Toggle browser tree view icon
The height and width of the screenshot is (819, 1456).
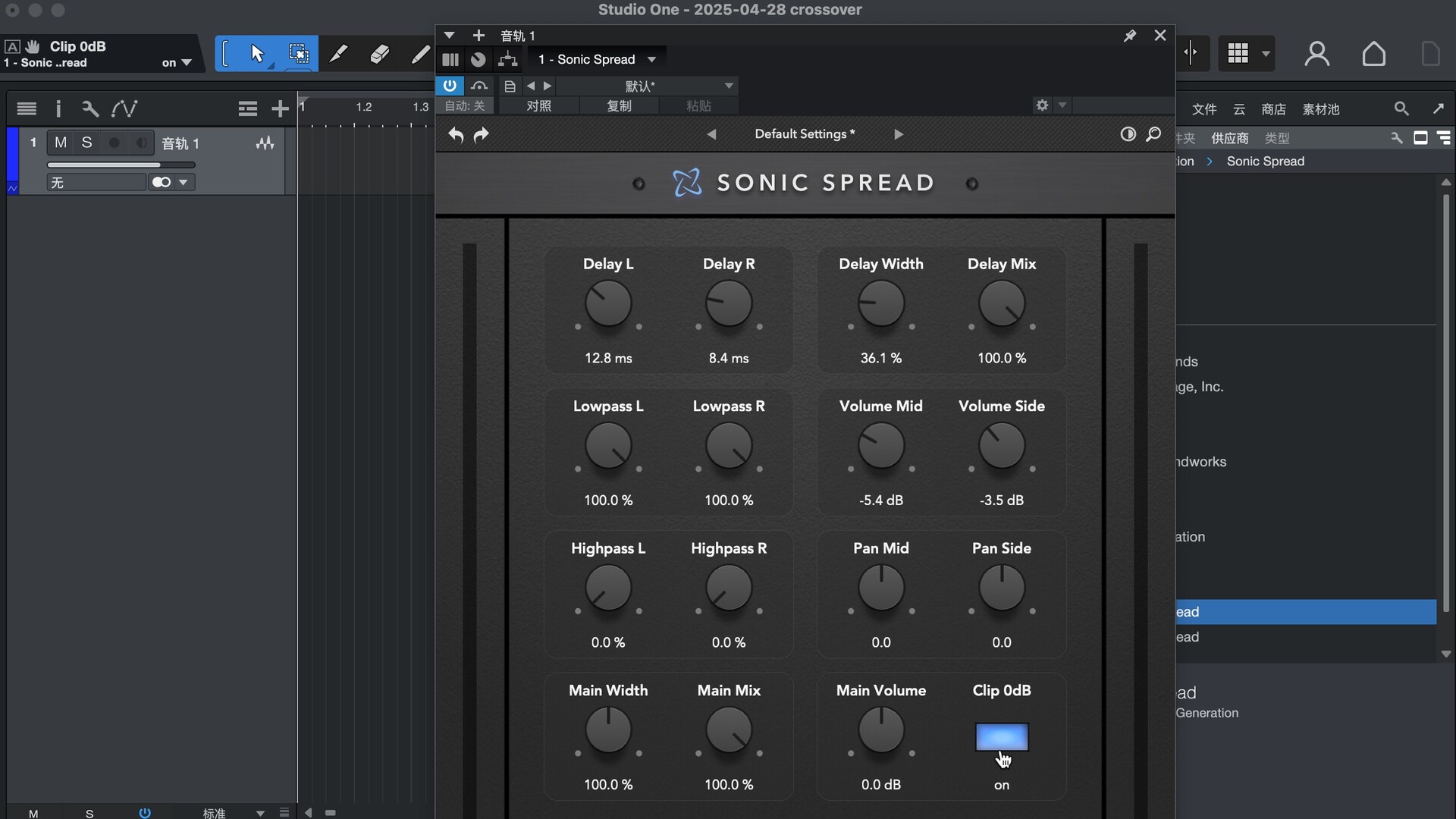(x=1445, y=138)
